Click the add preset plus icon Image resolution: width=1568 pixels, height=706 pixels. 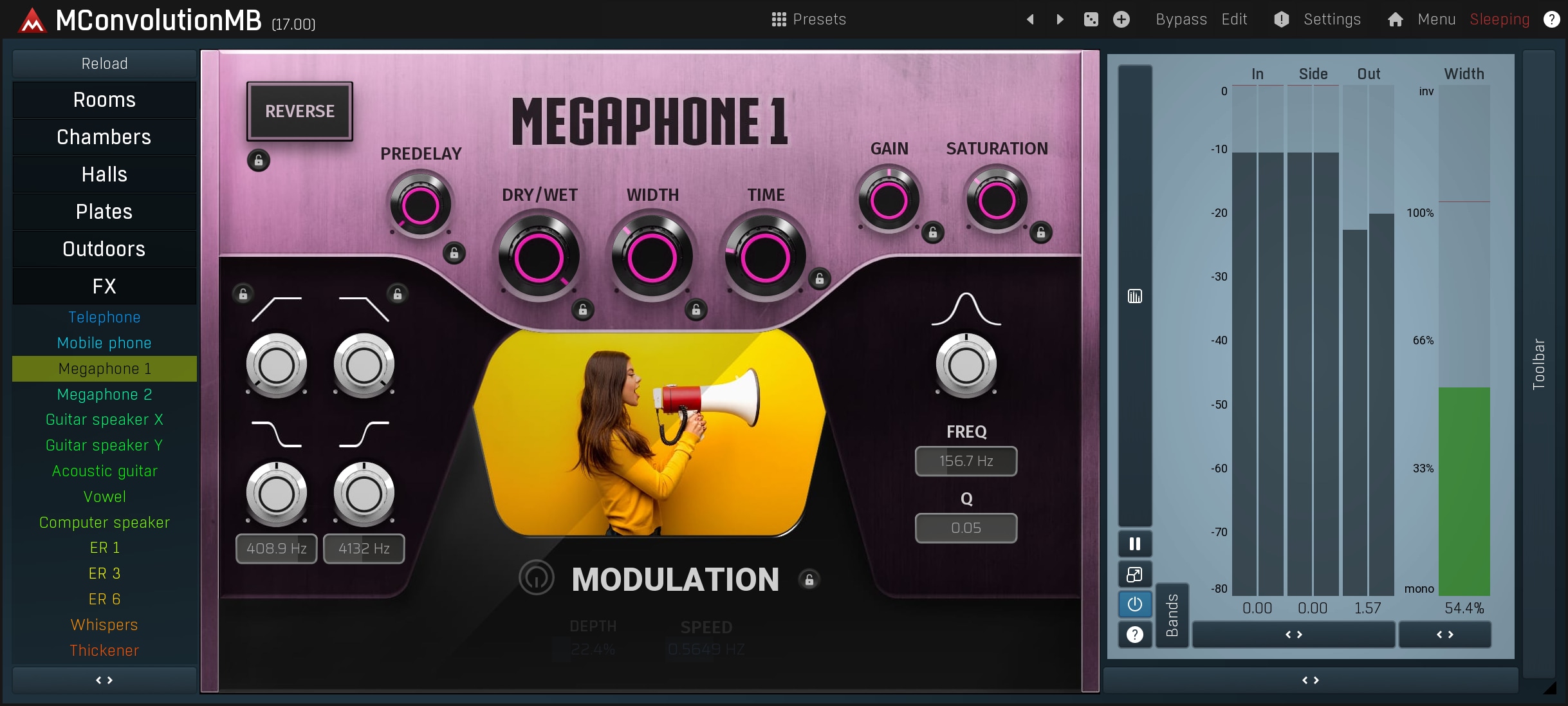click(x=1121, y=19)
